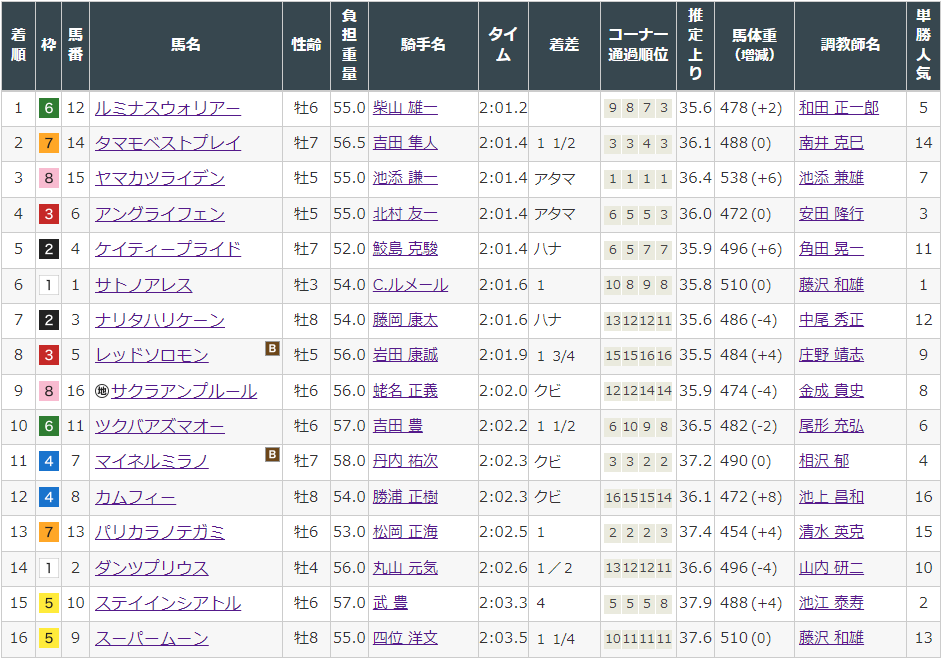This screenshot has width=943, height=660.
Task: Open jockey 松岡 正海 profile
Action: [x=405, y=532]
